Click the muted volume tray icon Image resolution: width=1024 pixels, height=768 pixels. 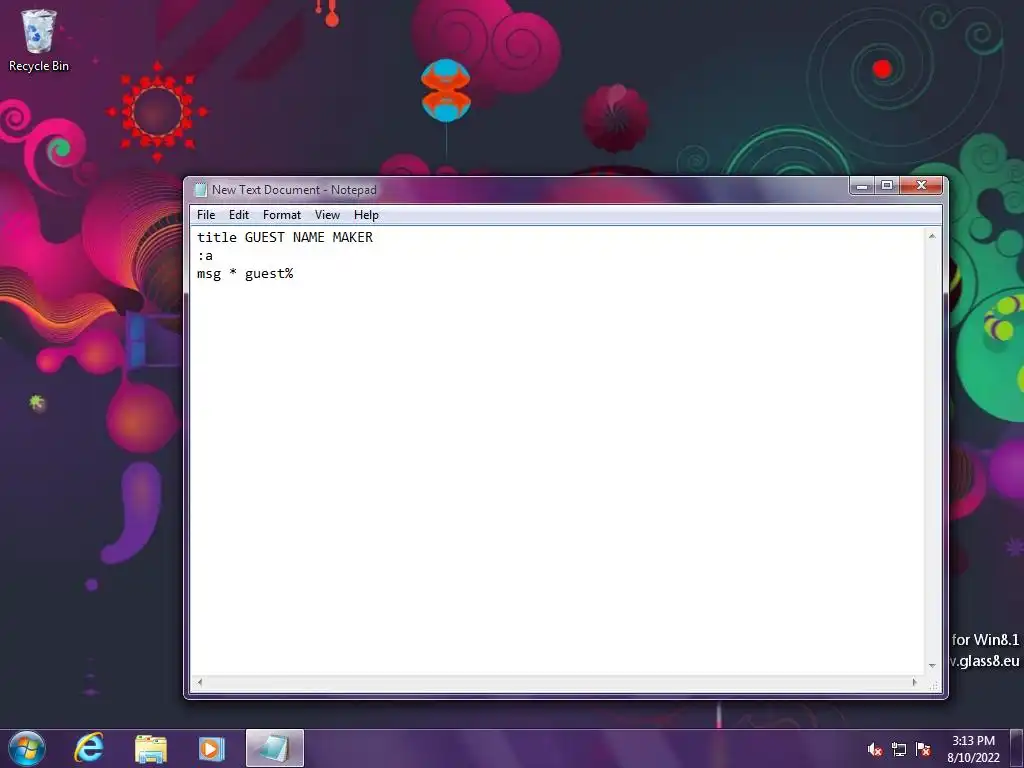pyautogui.click(x=874, y=750)
